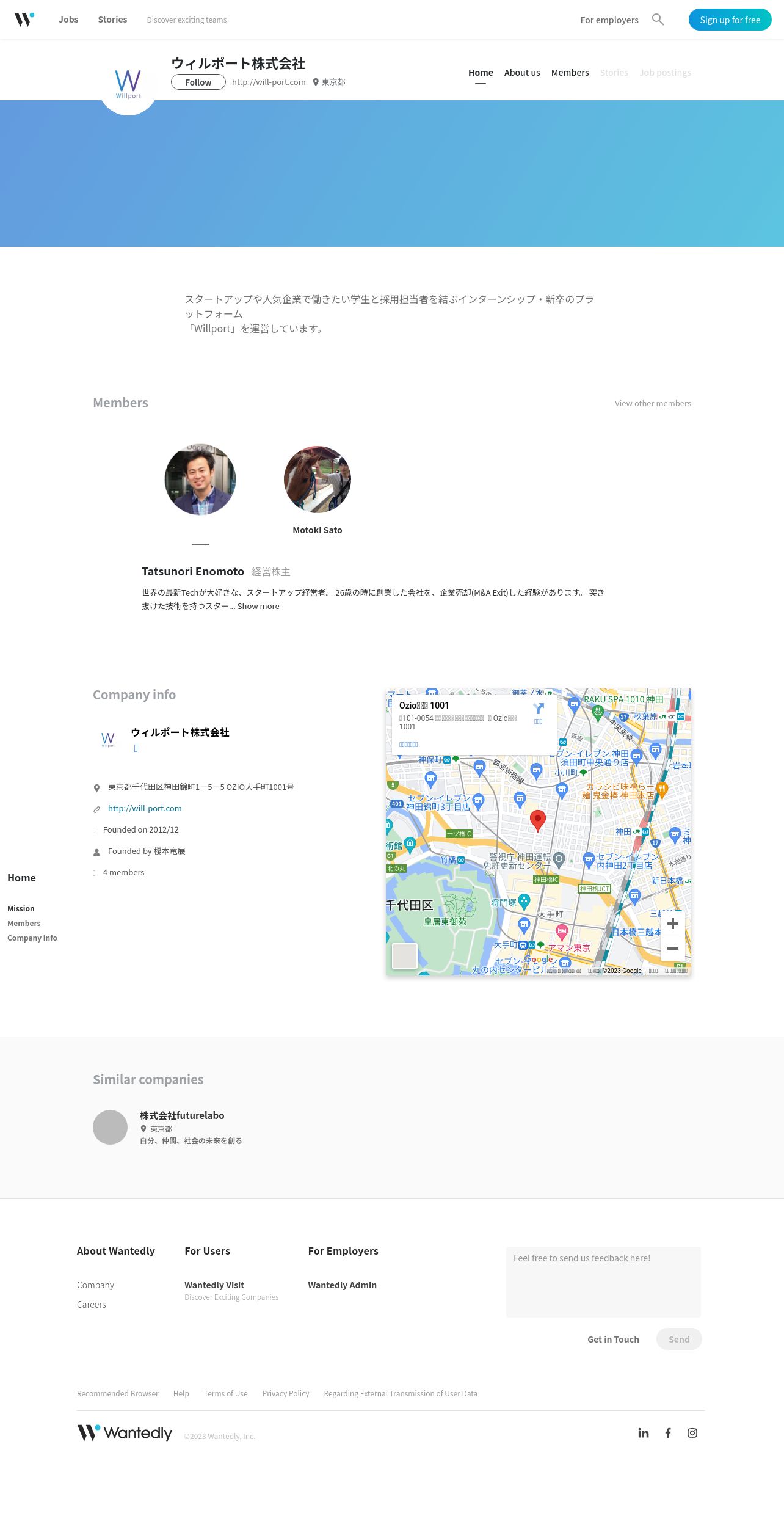Screen dimensions: 784x1535
Task: Open the Jobs menu item
Action: (68, 20)
